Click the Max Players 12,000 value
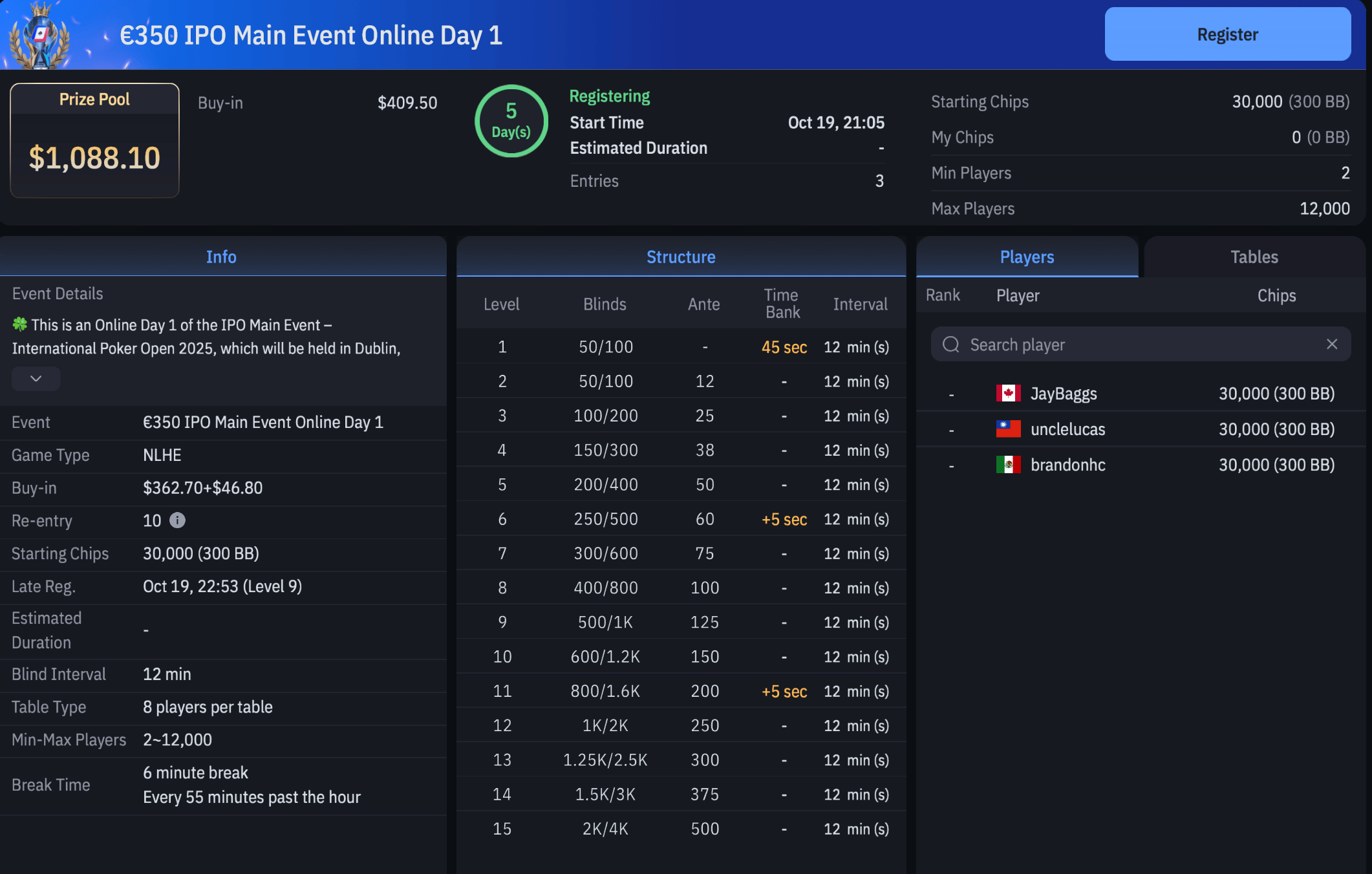 click(x=1325, y=208)
